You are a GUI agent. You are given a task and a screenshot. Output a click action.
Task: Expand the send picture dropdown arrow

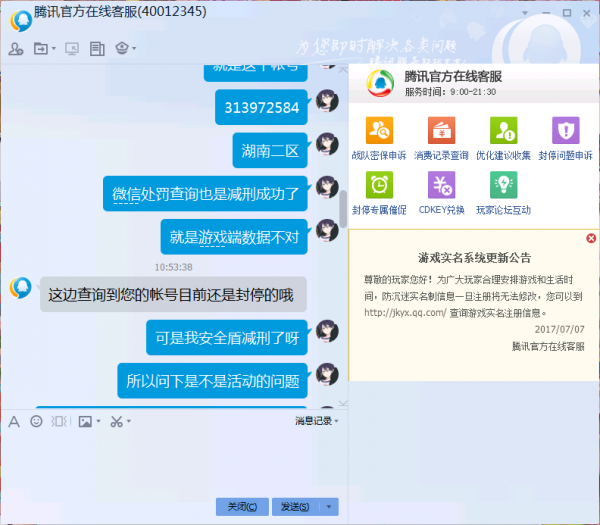98,421
